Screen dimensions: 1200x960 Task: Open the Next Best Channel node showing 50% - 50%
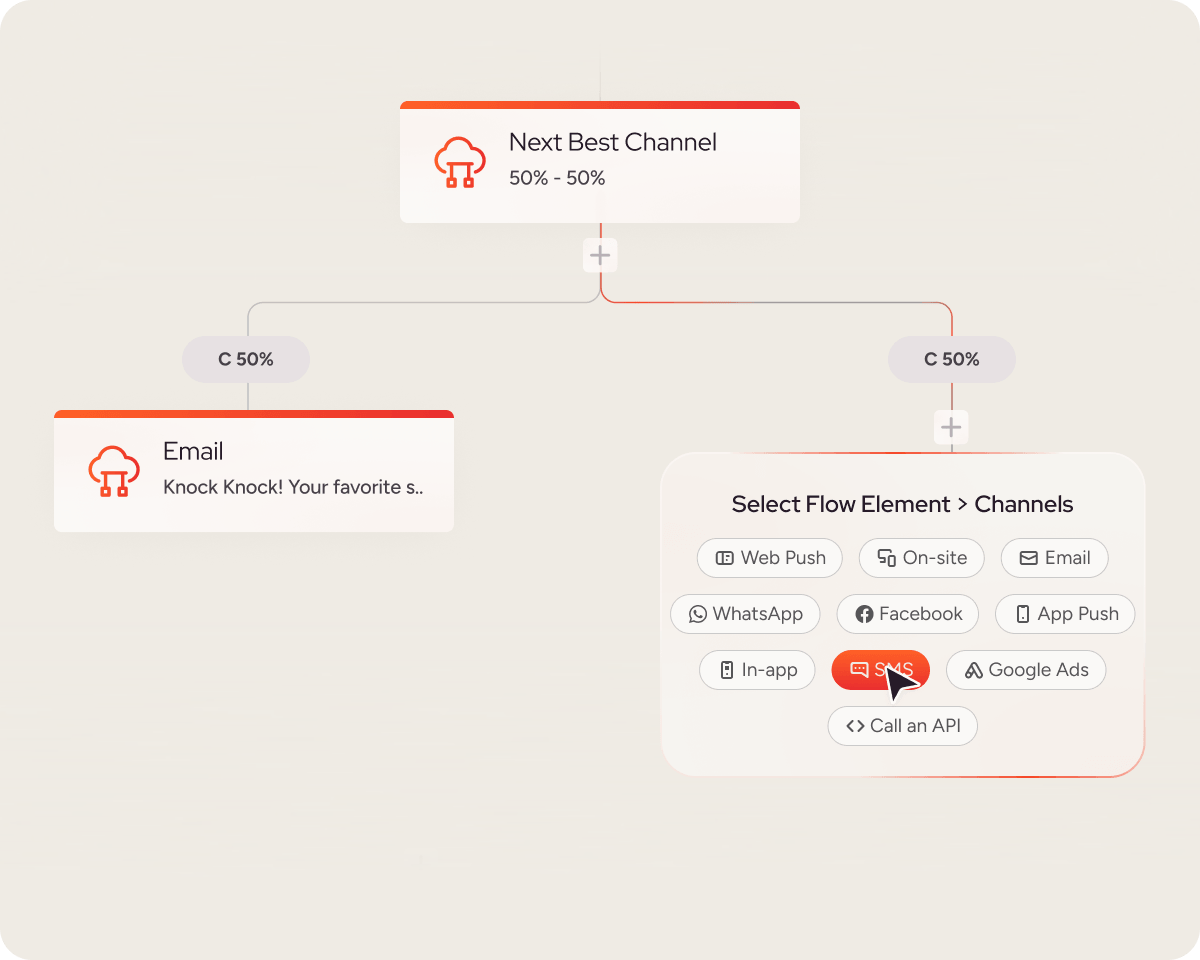click(600, 161)
